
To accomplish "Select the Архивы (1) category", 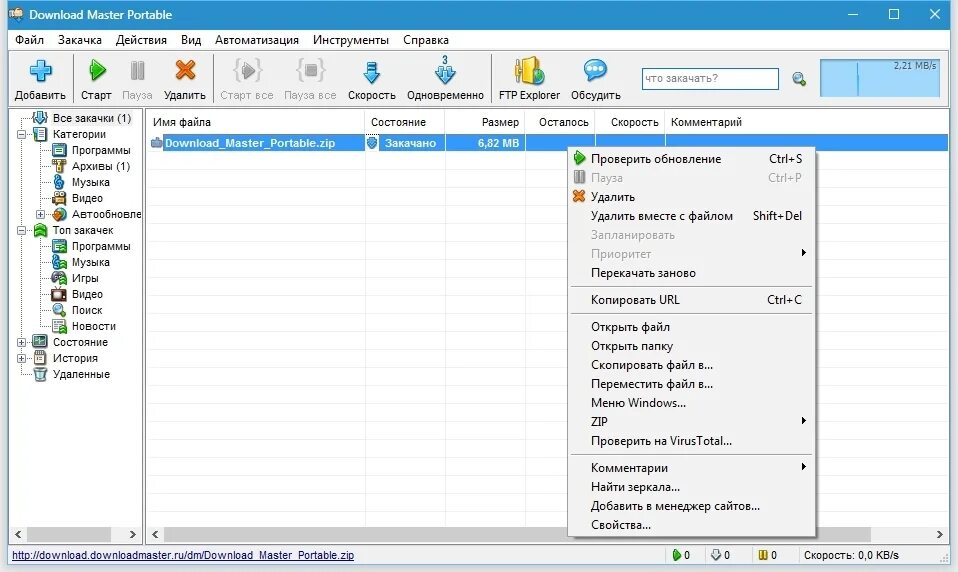I will point(101,166).
